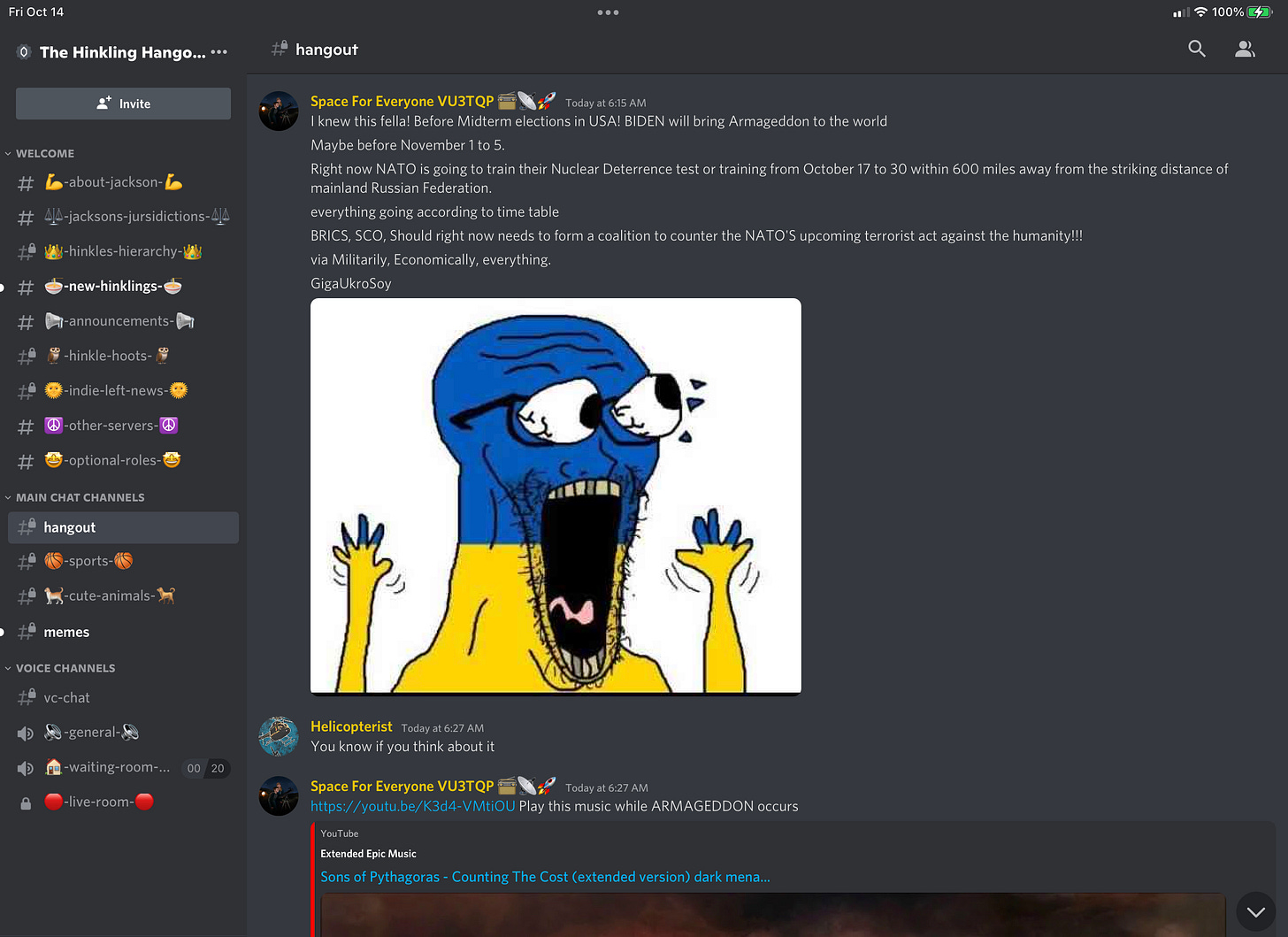Open the GigaUkroSoy meme image
This screenshot has height=937, width=1288.
click(556, 496)
